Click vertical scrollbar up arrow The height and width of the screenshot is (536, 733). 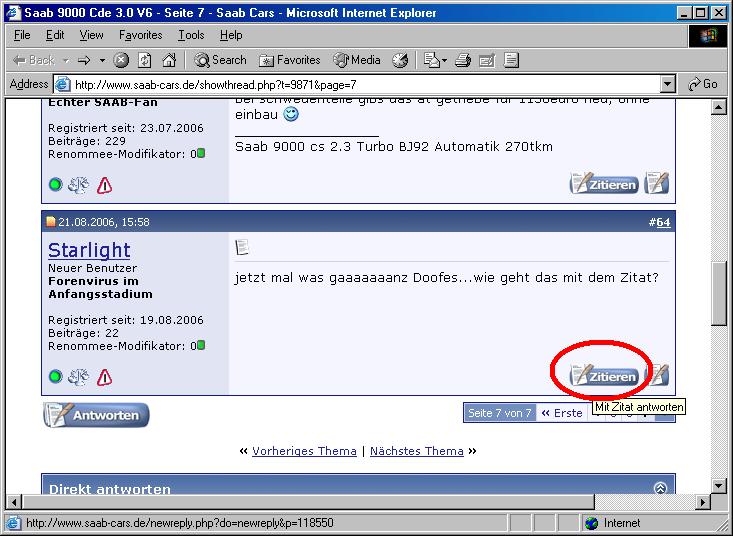point(719,107)
